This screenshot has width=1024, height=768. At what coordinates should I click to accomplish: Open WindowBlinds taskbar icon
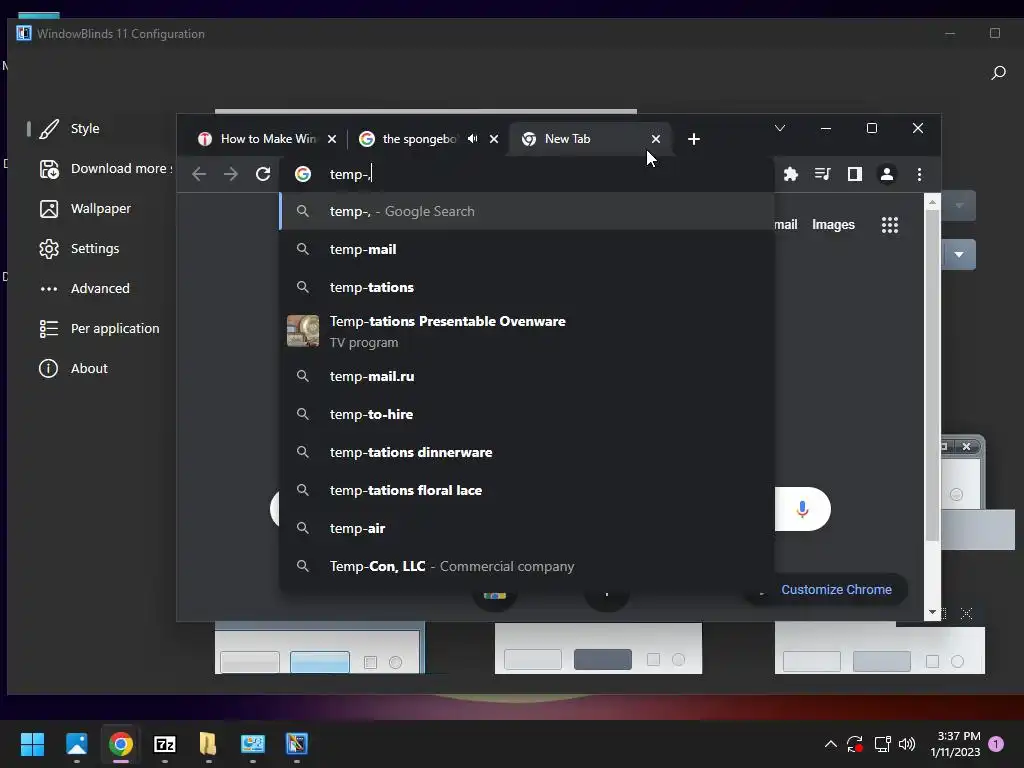[x=296, y=744]
